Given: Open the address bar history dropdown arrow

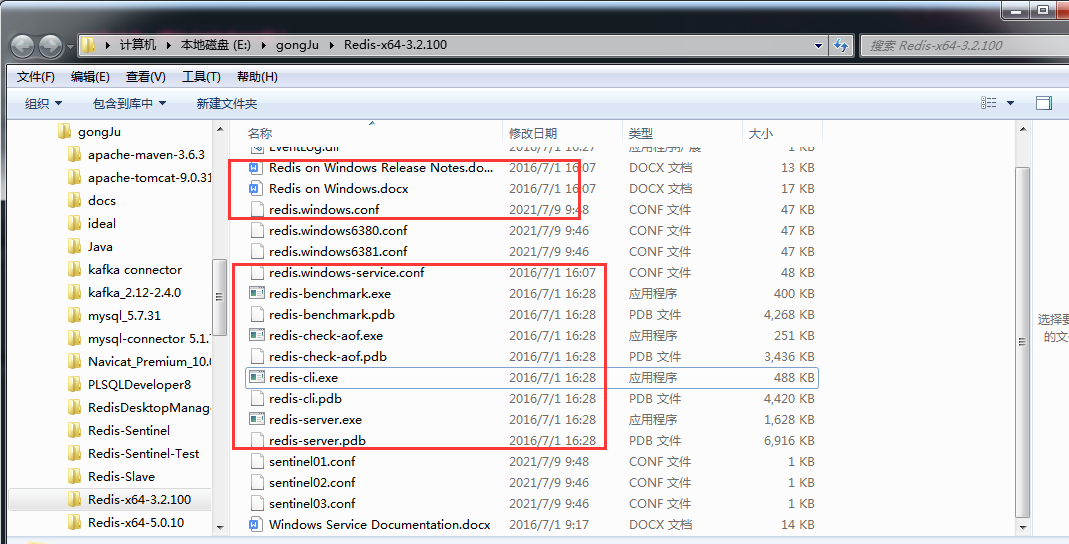Looking at the screenshot, I should pyautogui.click(x=819, y=46).
